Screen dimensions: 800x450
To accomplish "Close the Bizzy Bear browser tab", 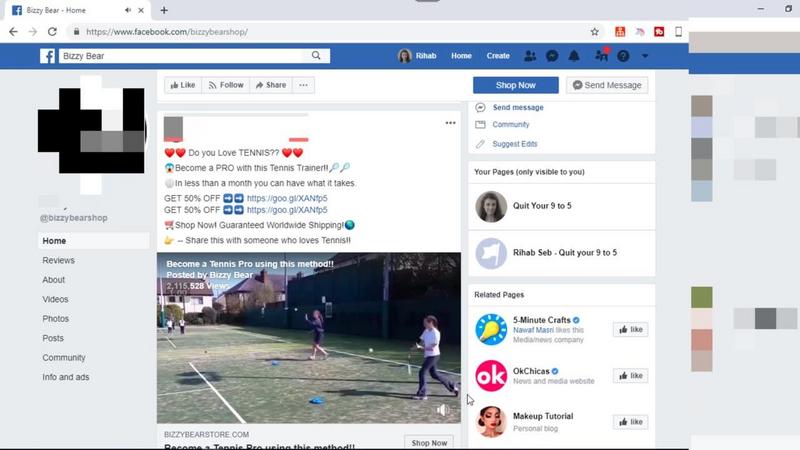I will [141, 10].
